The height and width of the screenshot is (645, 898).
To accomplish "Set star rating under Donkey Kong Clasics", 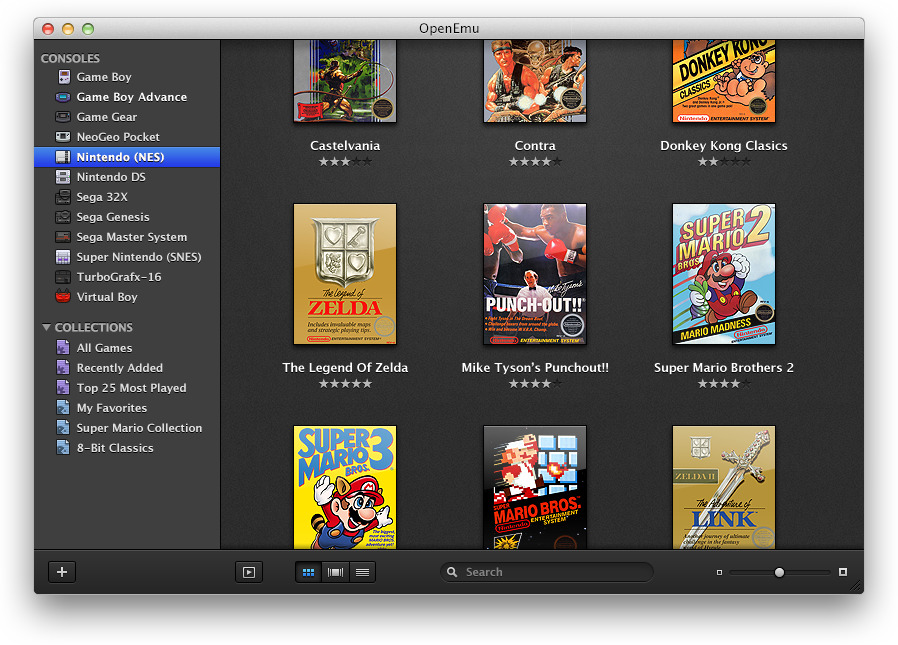I will [x=724, y=162].
